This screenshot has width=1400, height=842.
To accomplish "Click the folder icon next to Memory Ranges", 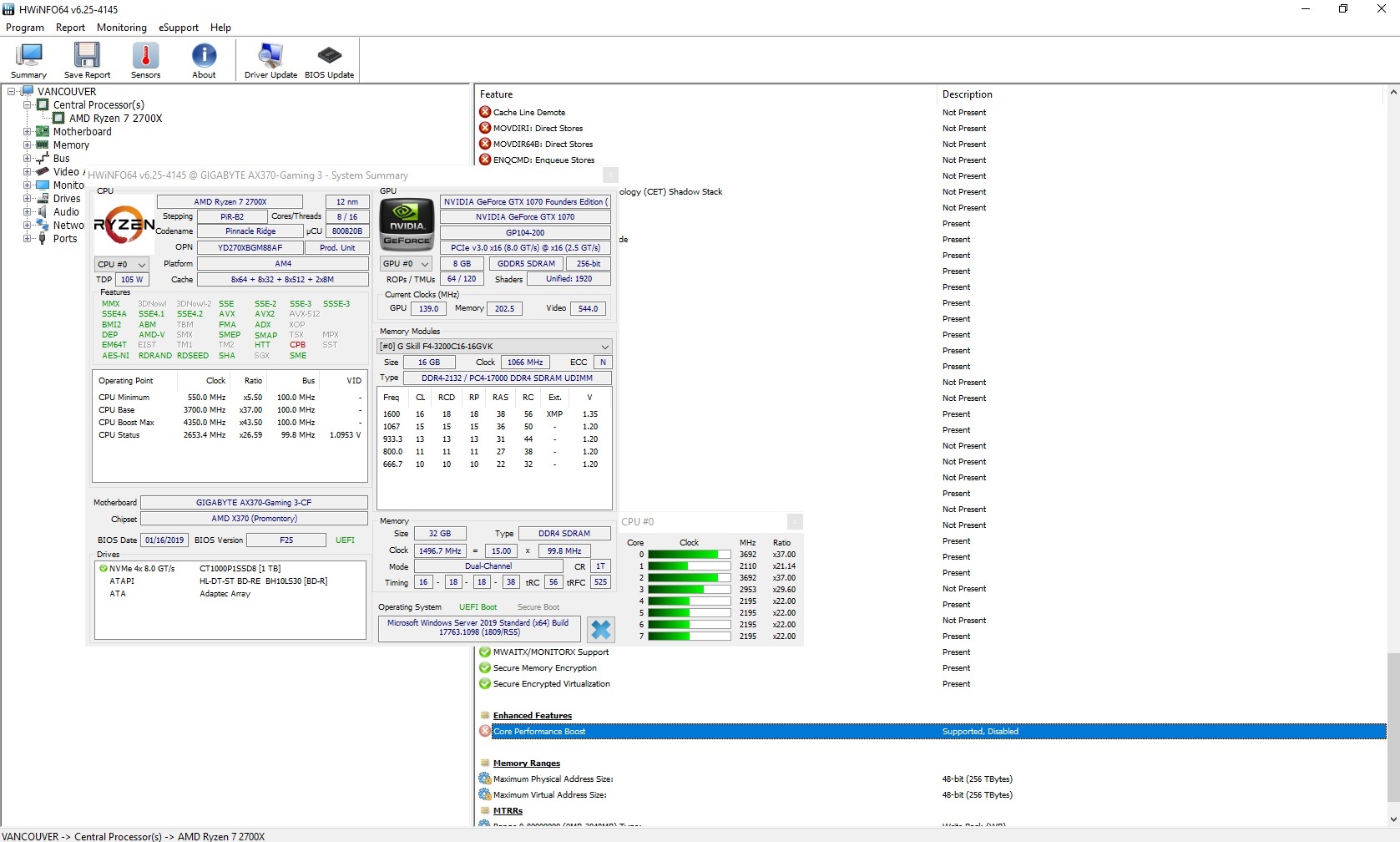I will (485, 763).
